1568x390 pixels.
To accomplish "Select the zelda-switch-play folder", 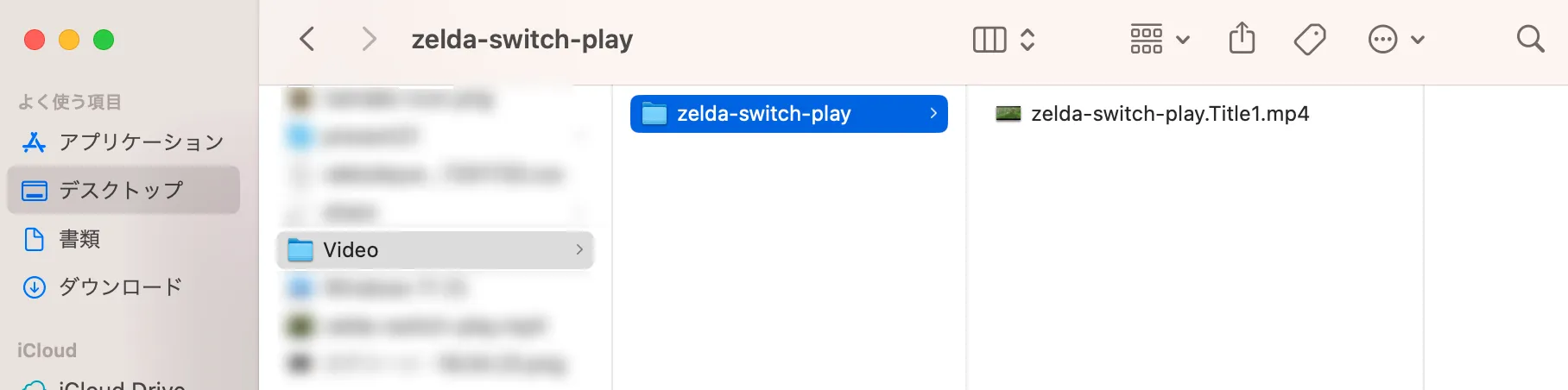I will (763, 114).
